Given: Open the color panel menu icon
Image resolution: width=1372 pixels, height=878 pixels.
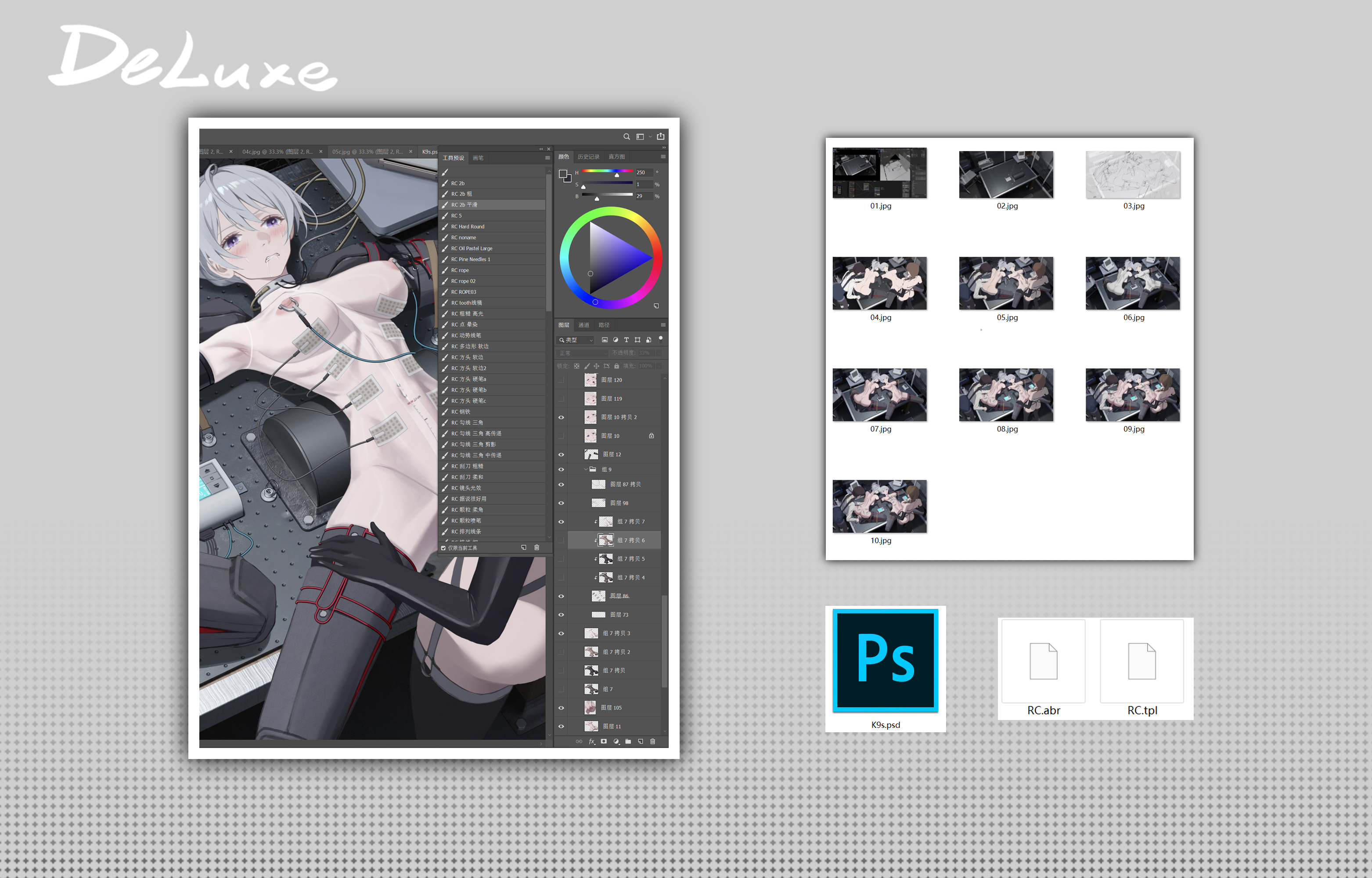Looking at the screenshot, I should pyautogui.click(x=663, y=157).
